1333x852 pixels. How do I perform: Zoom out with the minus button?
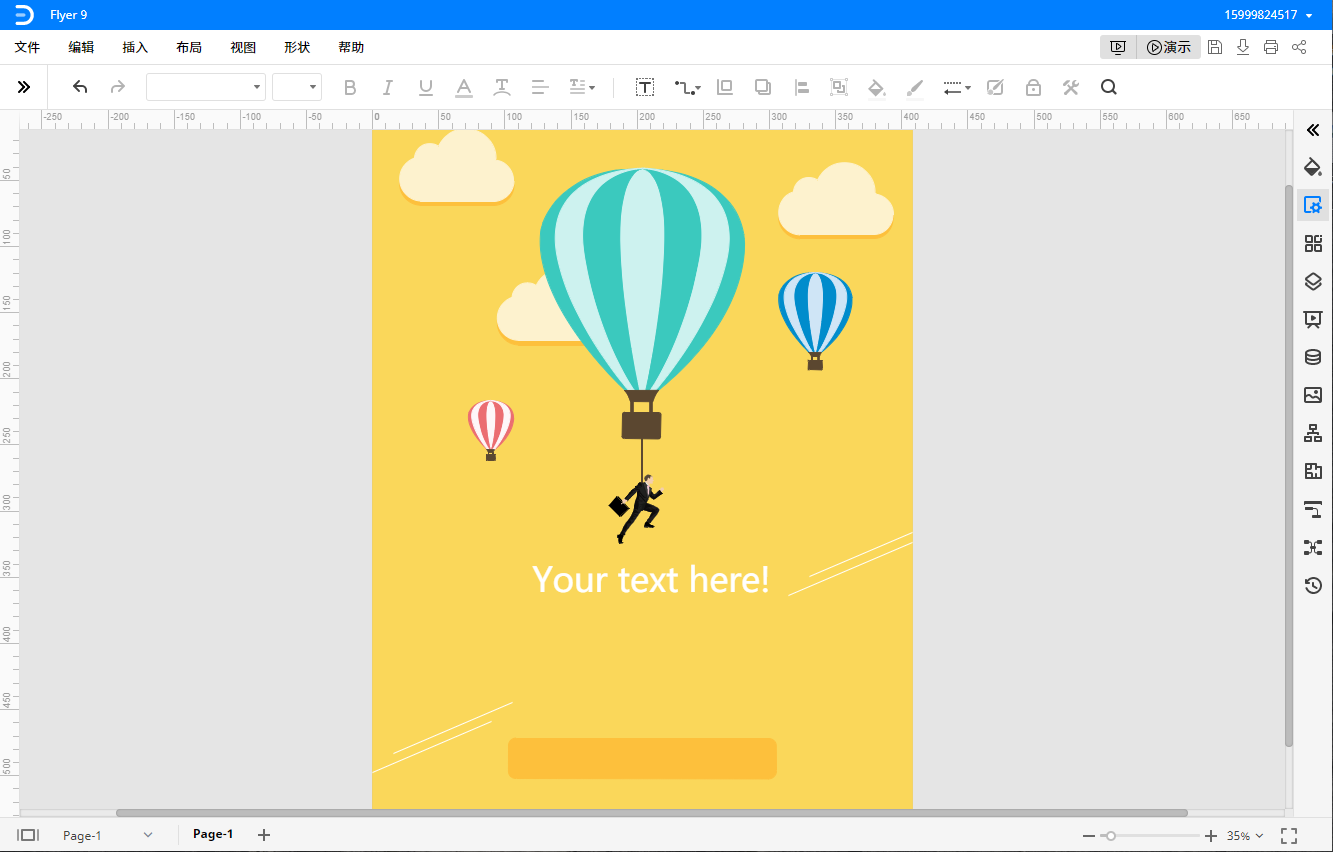(1089, 836)
